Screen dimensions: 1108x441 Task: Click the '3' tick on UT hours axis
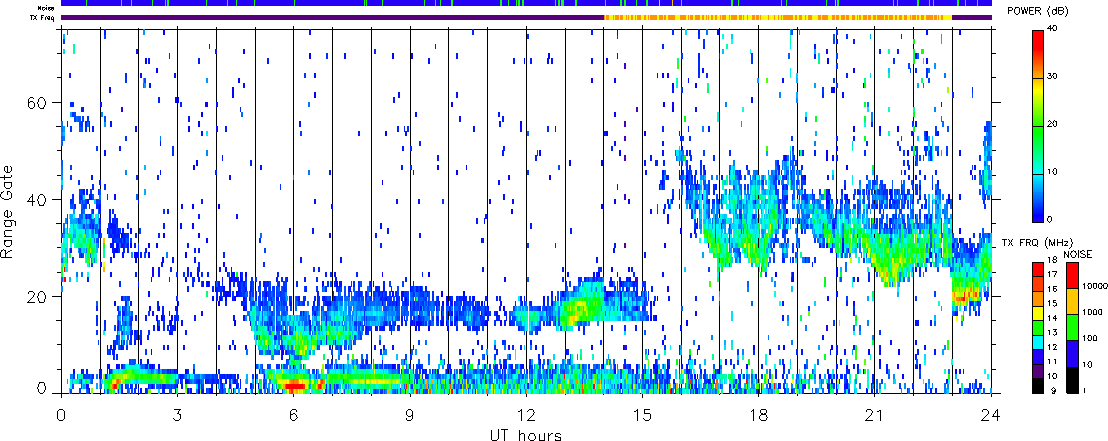click(x=177, y=414)
